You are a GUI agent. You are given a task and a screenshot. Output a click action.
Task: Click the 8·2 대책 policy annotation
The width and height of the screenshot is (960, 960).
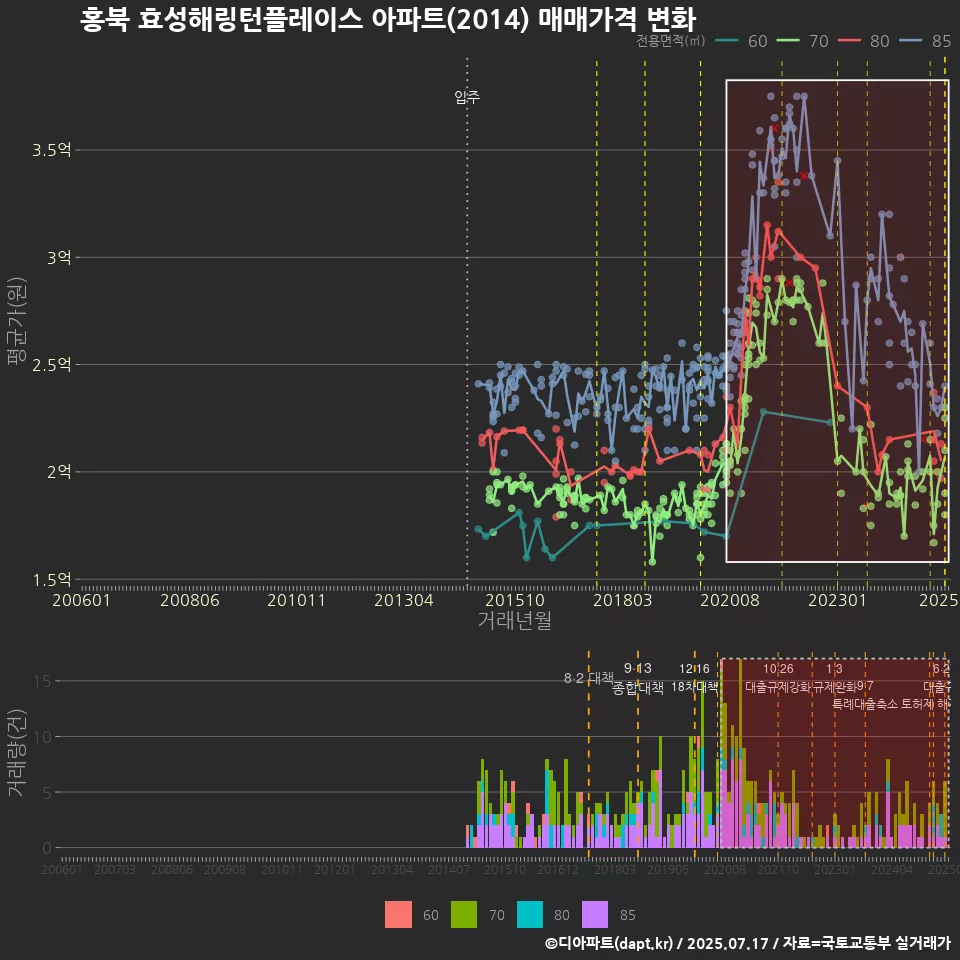tap(588, 678)
